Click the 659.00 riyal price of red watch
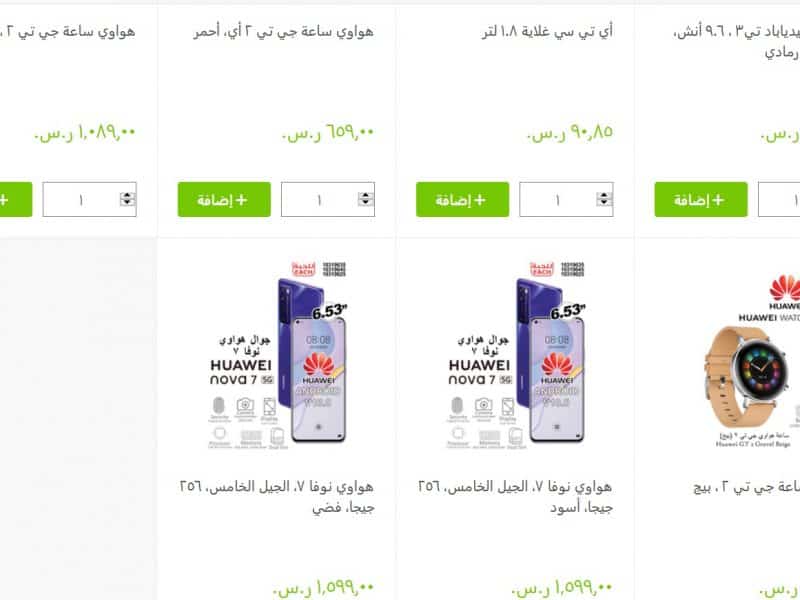Image resolution: width=800 pixels, height=600 pixels. pyautogui.click(x=328, y=133)
